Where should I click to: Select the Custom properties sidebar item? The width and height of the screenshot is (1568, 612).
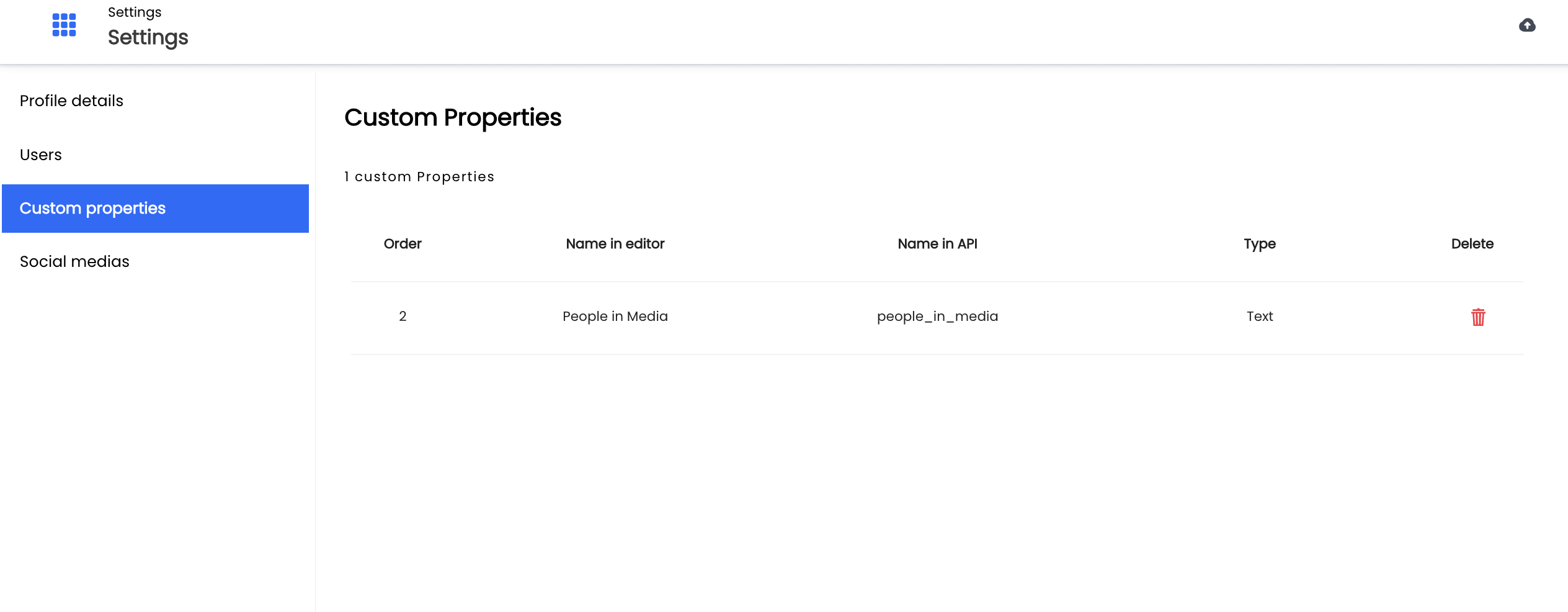155,209
